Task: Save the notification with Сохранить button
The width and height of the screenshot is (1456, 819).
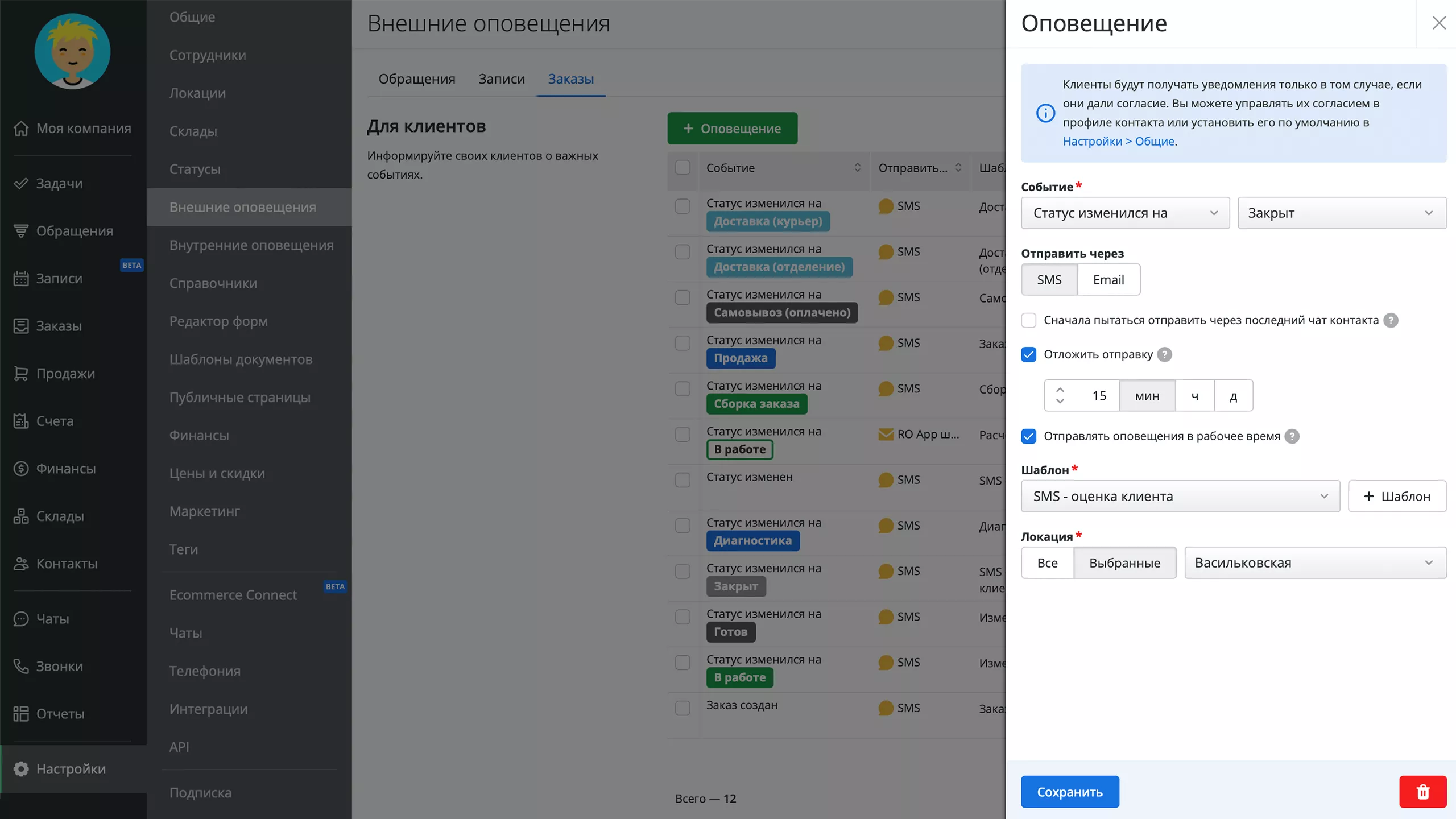Action: tap(1070, 792)
